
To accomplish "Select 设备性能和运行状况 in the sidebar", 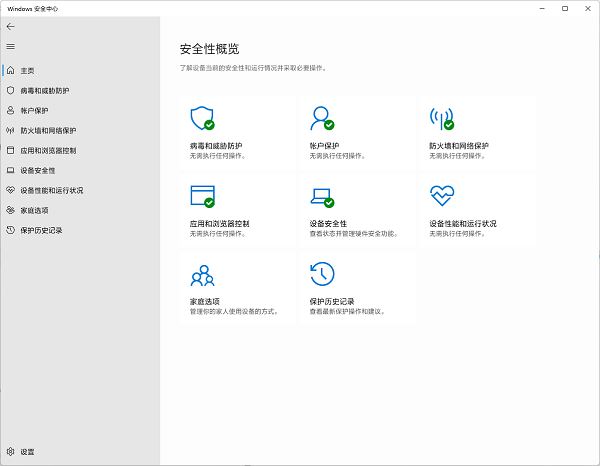I will click(52, 190).
